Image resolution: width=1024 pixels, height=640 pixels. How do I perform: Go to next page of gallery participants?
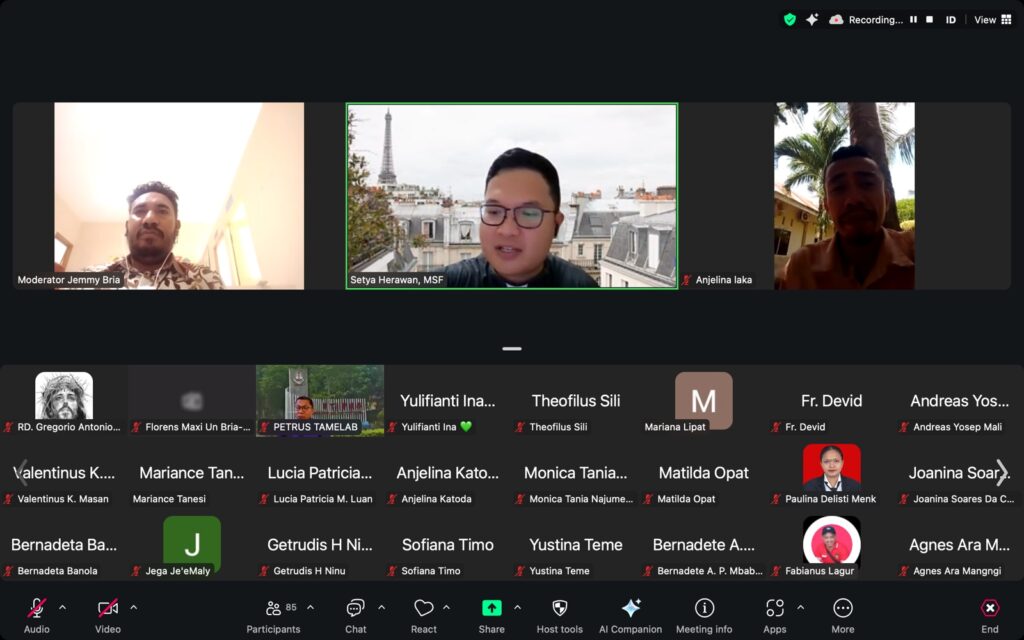point(1002,472)
